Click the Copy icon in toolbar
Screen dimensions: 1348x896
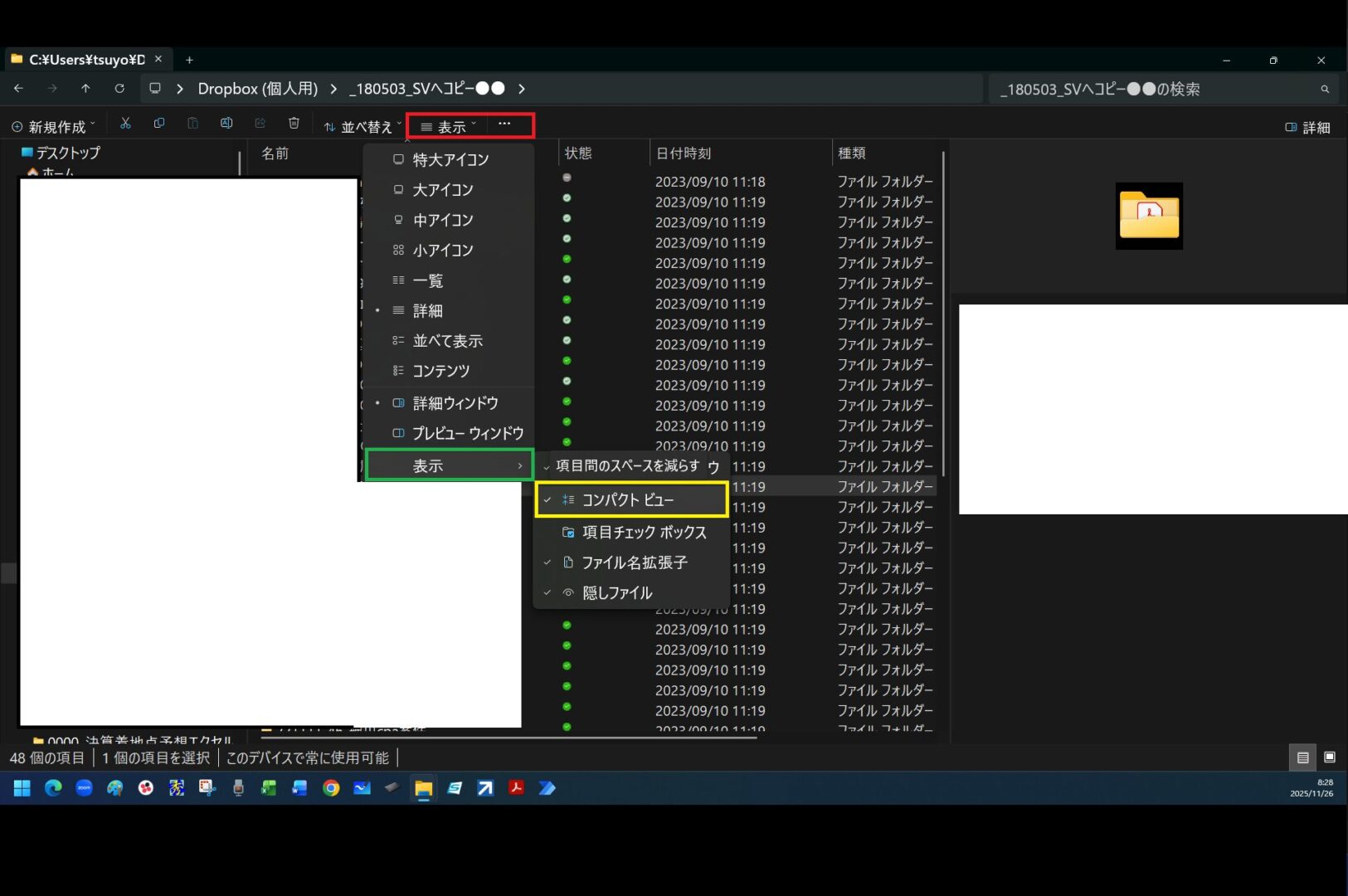pos(159,124)
